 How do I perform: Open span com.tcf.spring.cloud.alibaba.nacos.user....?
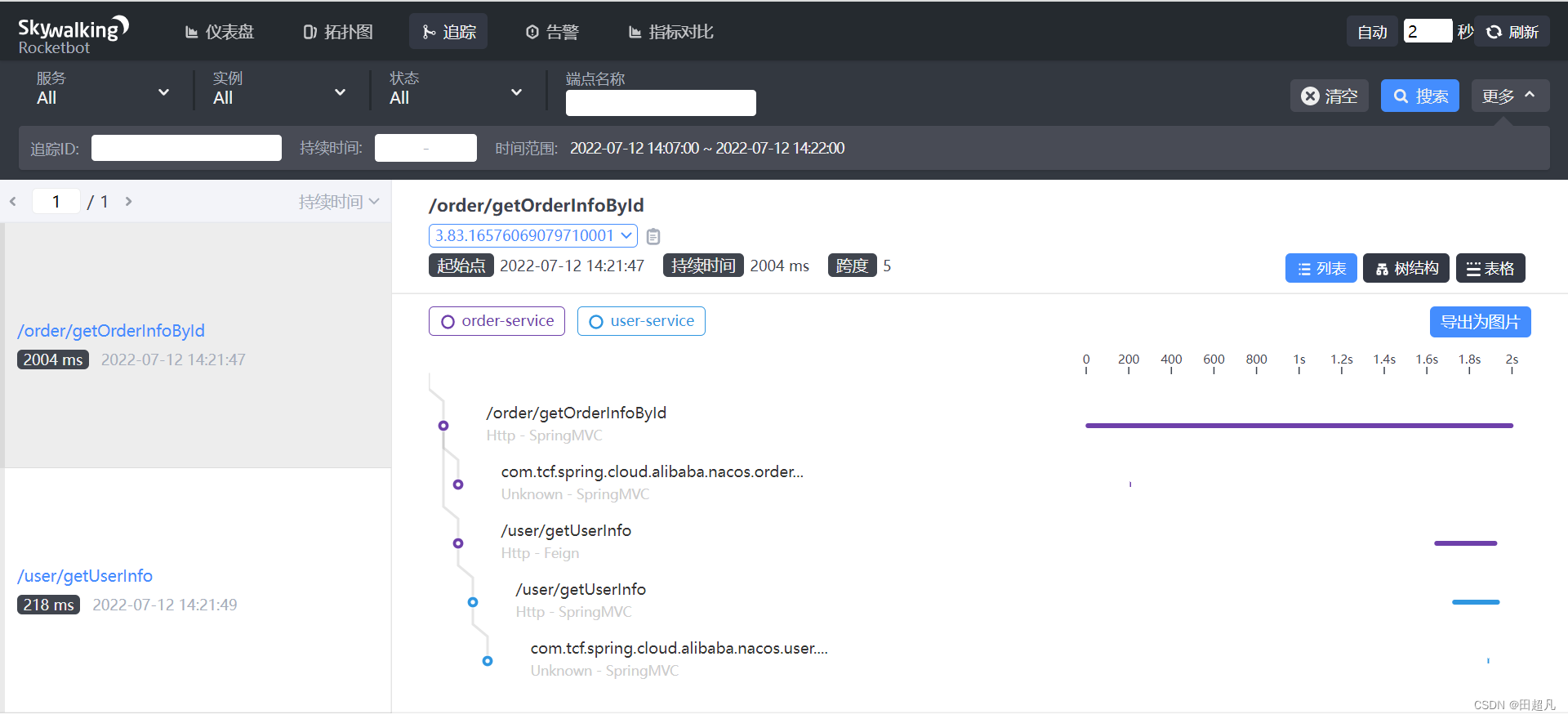tap(679, 659)
